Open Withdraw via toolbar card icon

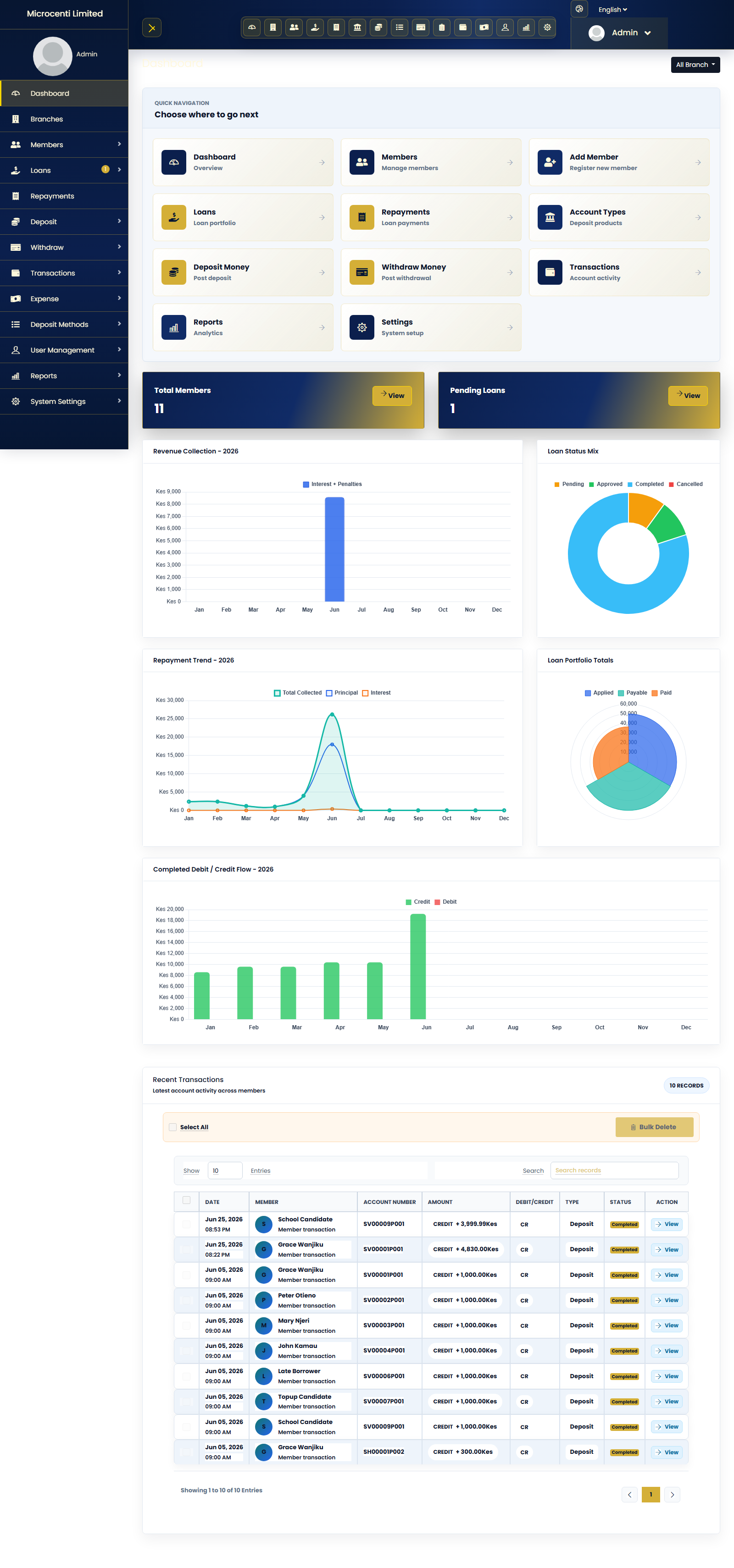420,28
